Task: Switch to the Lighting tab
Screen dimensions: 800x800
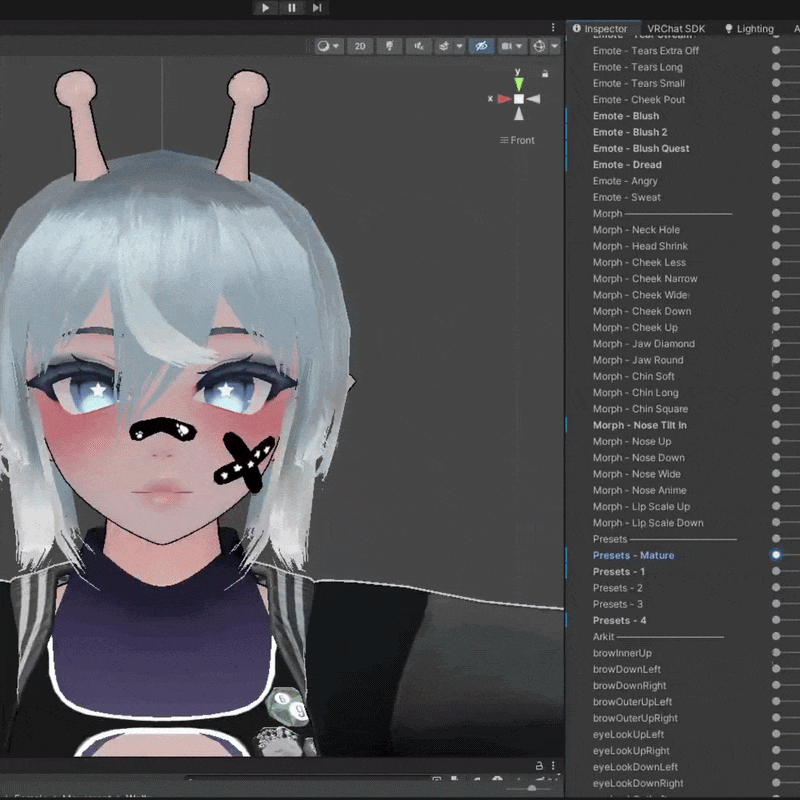Action: click(749, 29)
